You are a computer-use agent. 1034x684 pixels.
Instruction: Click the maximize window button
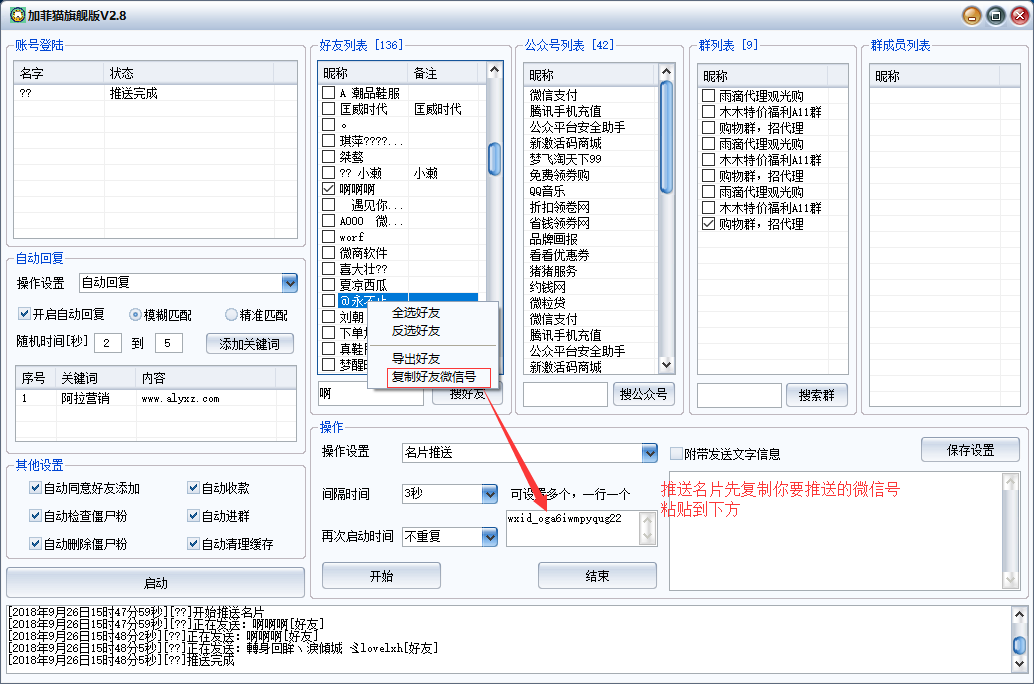(x=995, y=15)
